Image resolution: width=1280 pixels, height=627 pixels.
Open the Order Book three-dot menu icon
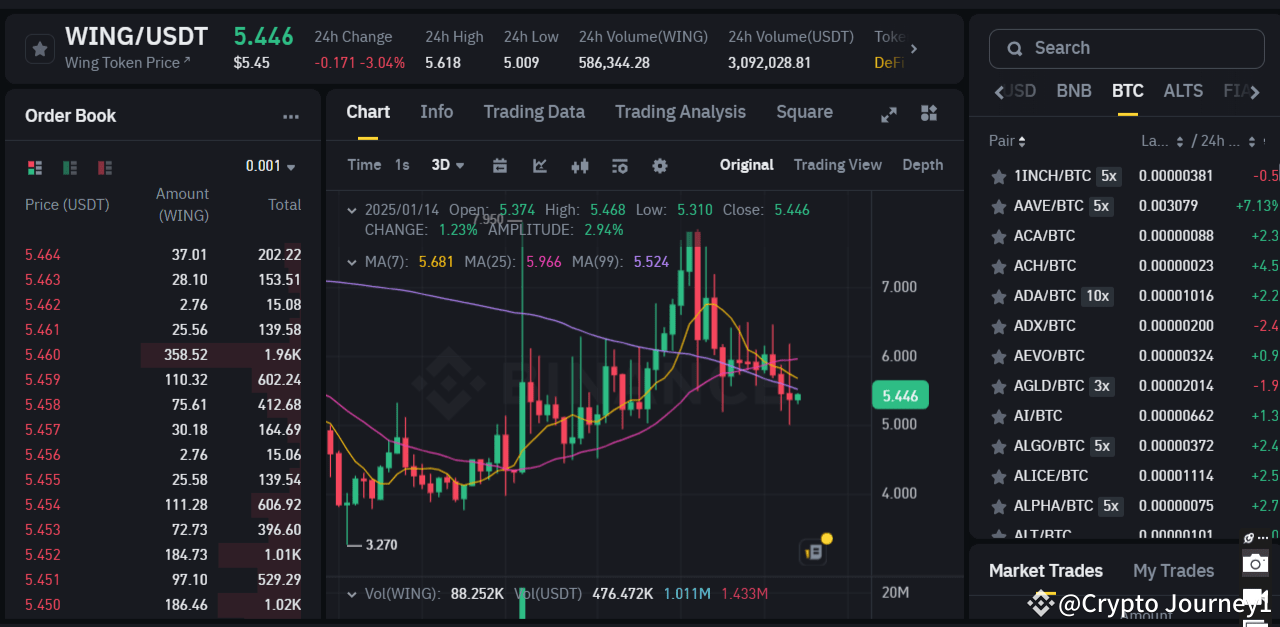point(290,116)
